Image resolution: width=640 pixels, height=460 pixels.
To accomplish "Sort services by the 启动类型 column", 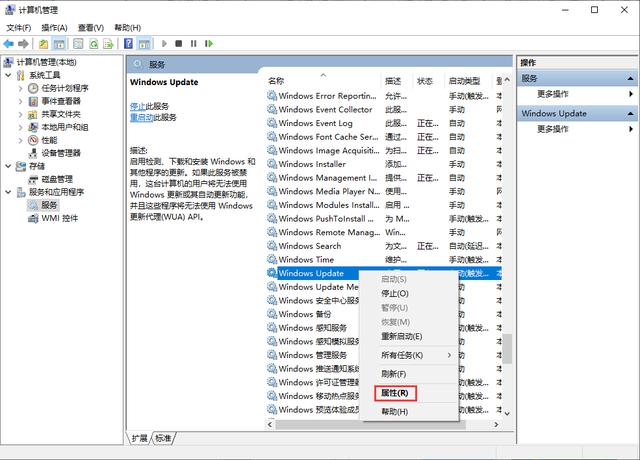I will [x=469, y=81].
